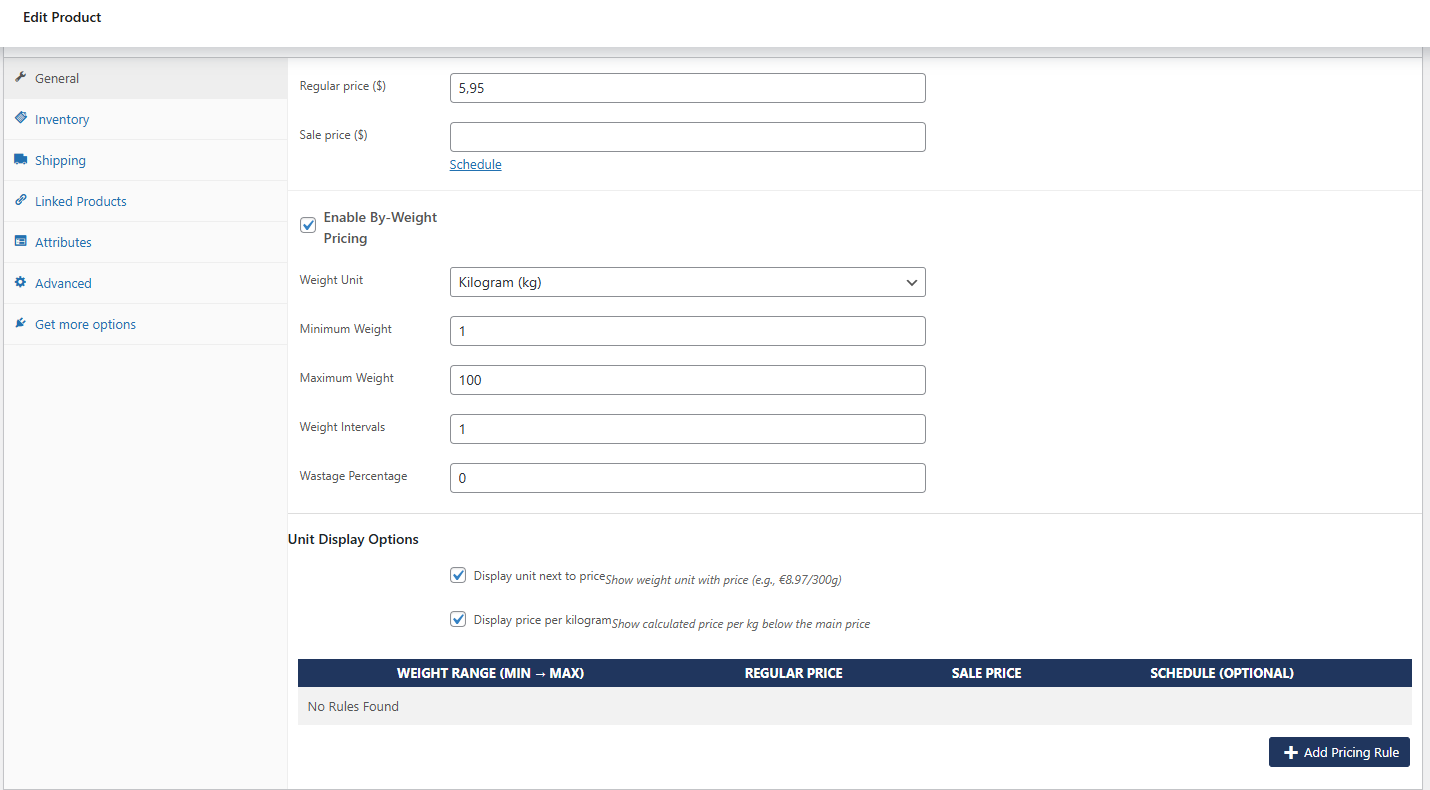Select the Minimum Weight input field

tap(687, 331)
